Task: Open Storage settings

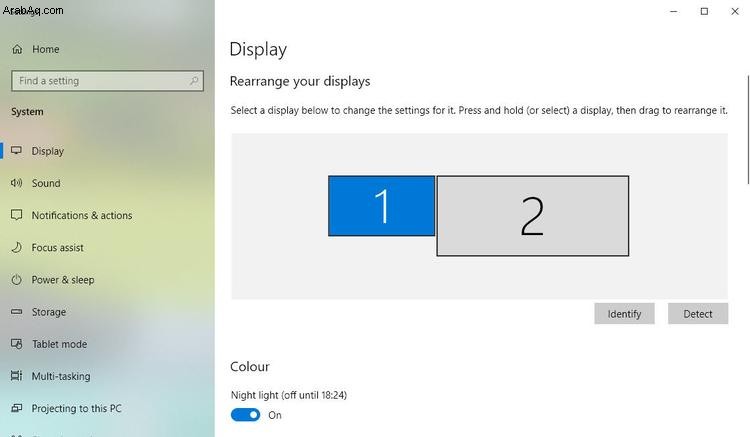Action: pos(49,312)
